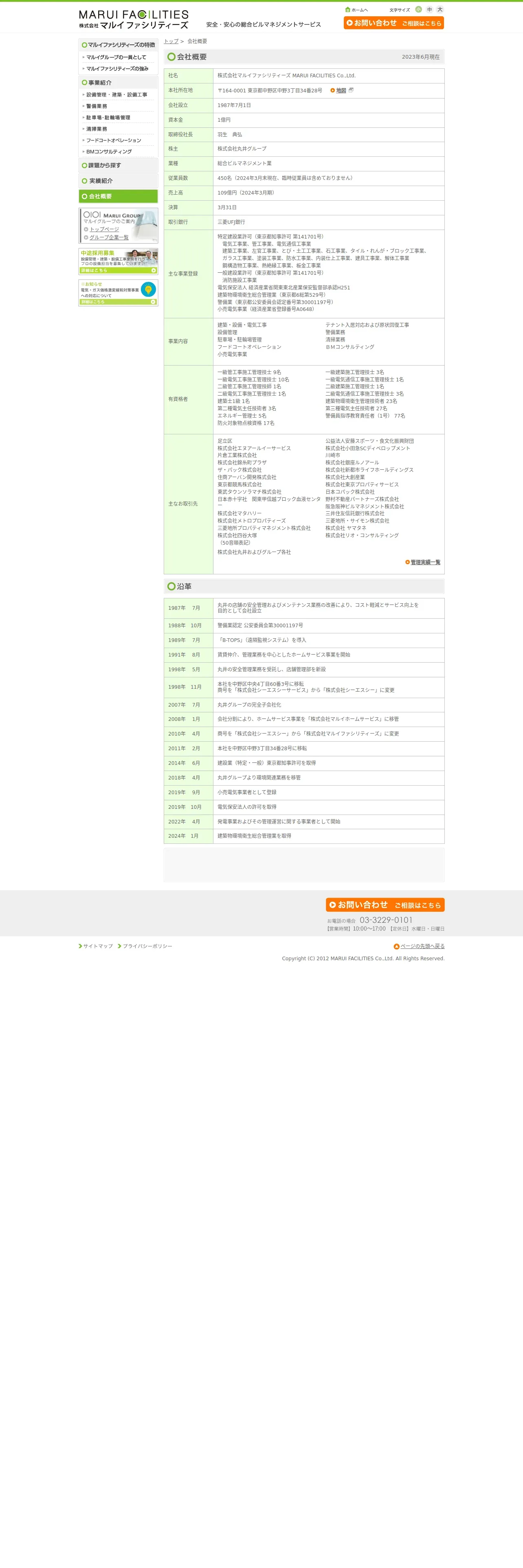Image resolution: width=523 pixels, height=1568 pixels.
Task: Open highlighted 会社概要 sidebar section
Action: pos(118,196)
